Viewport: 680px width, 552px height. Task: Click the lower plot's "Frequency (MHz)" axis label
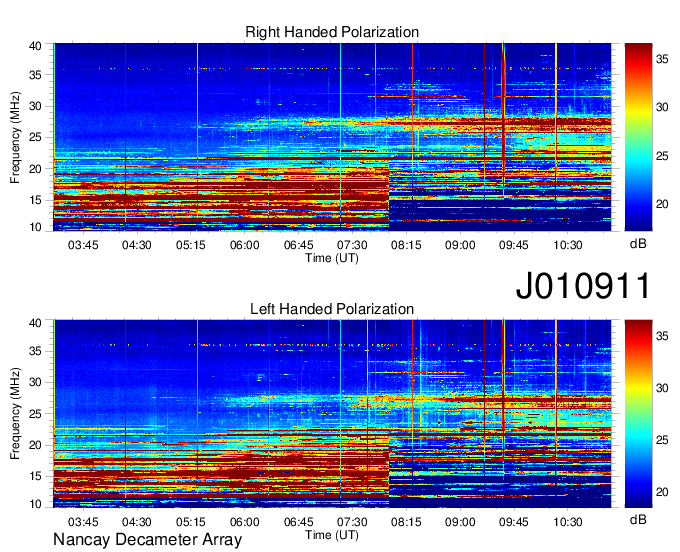(15, 414)
